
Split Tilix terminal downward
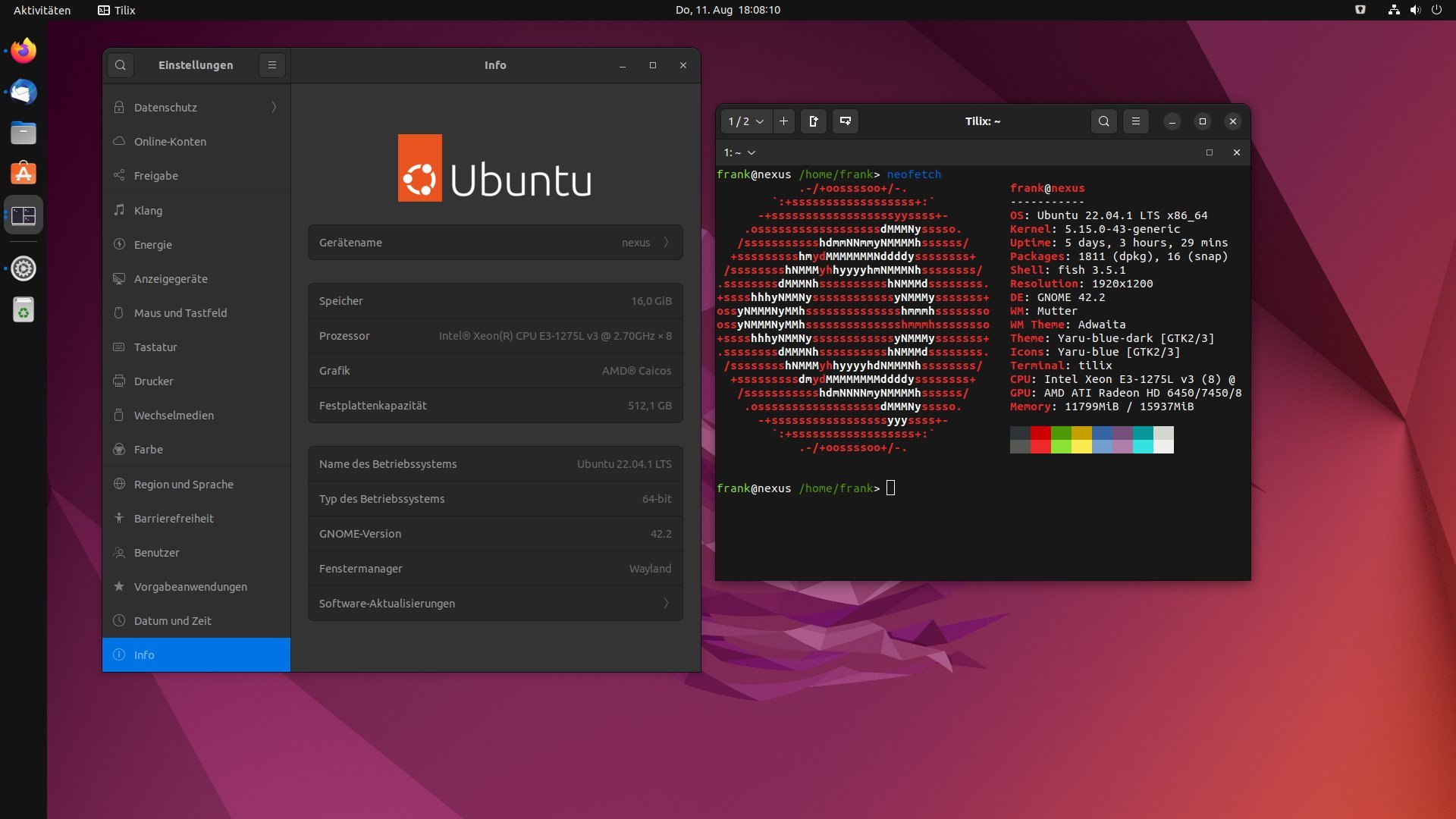pos(846,121)
